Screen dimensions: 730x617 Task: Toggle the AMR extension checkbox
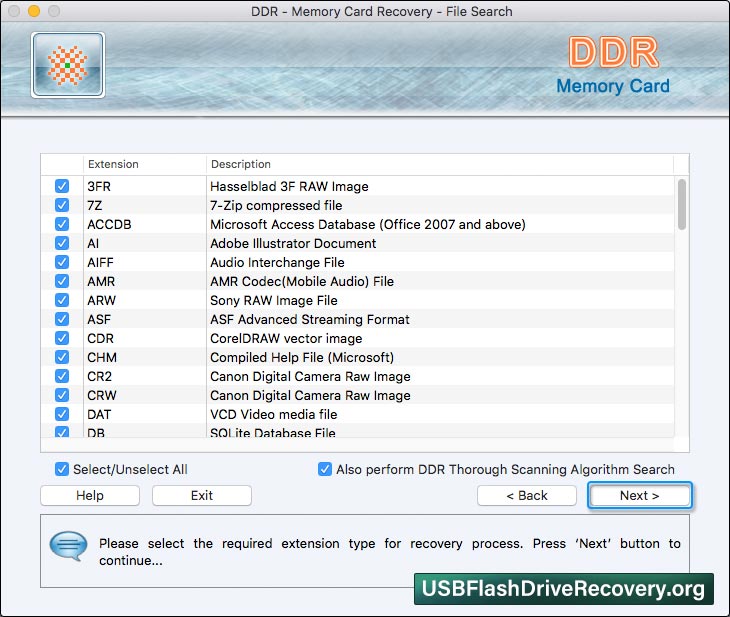coord(61,281)
